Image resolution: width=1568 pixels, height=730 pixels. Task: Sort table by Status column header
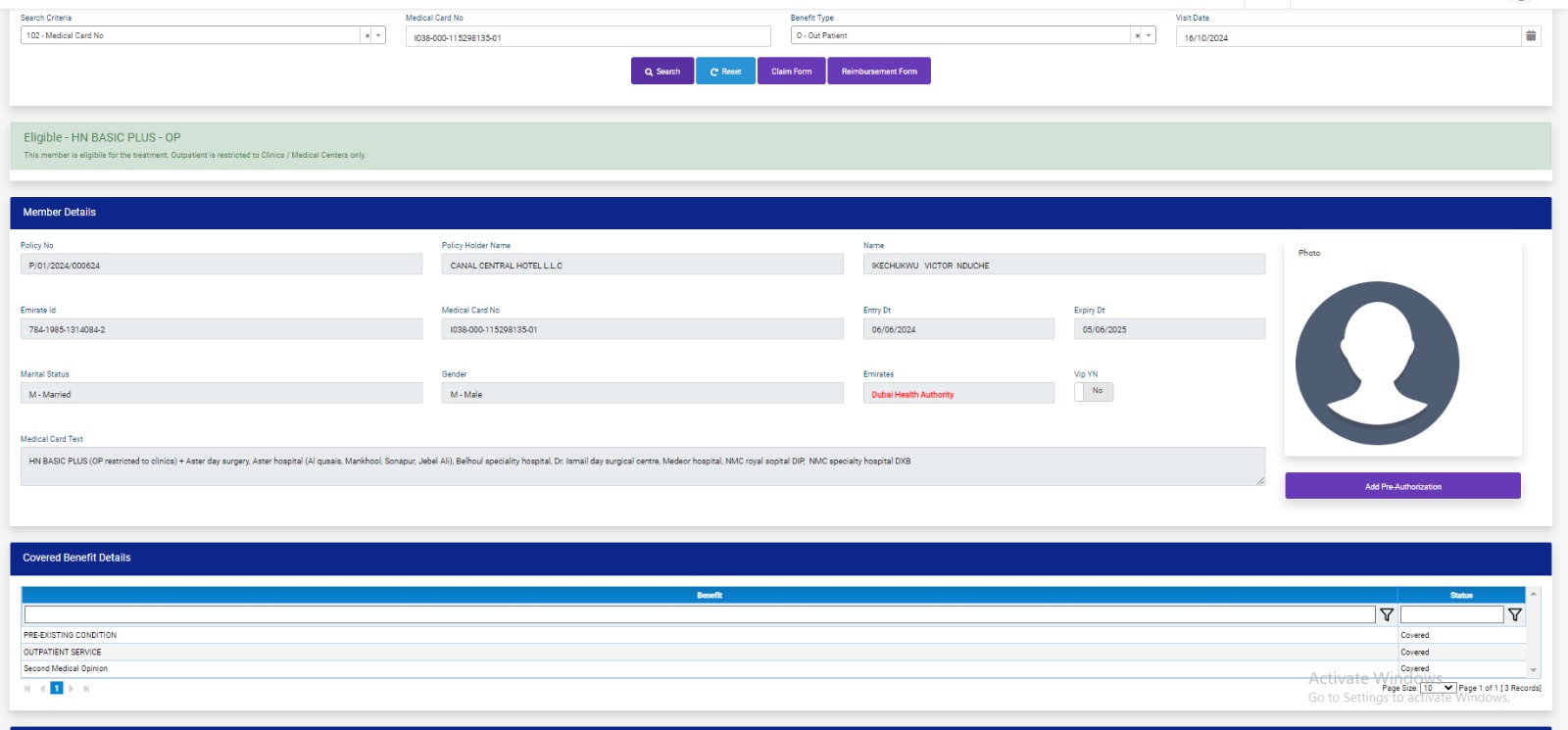[x=1460, y=596]
